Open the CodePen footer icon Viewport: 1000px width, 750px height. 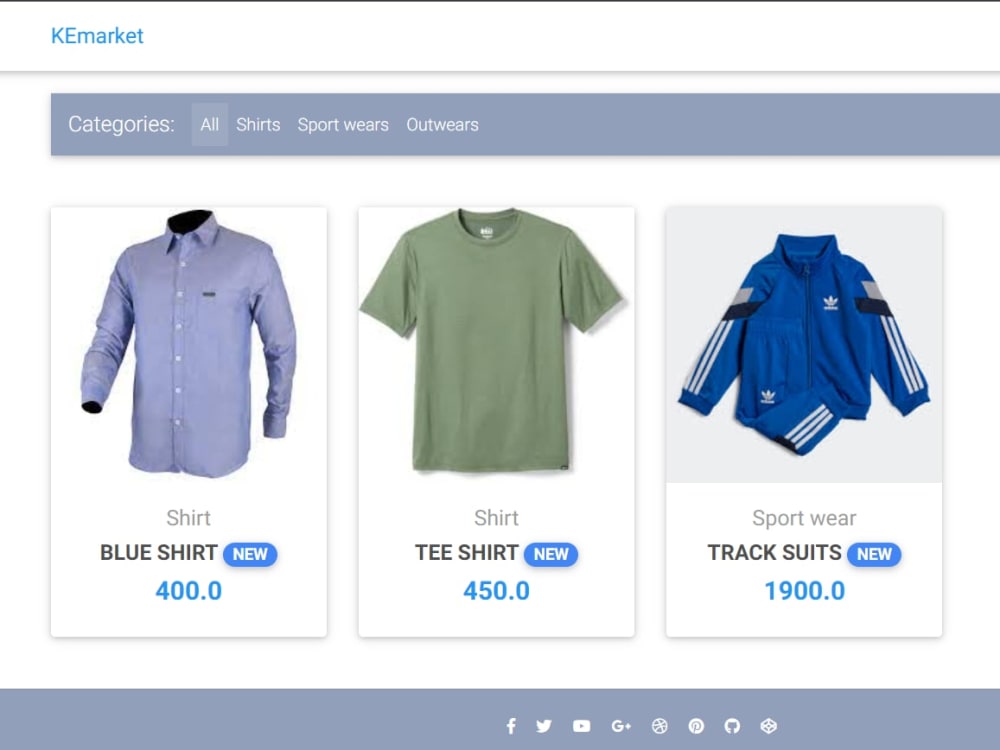[768, 726]
